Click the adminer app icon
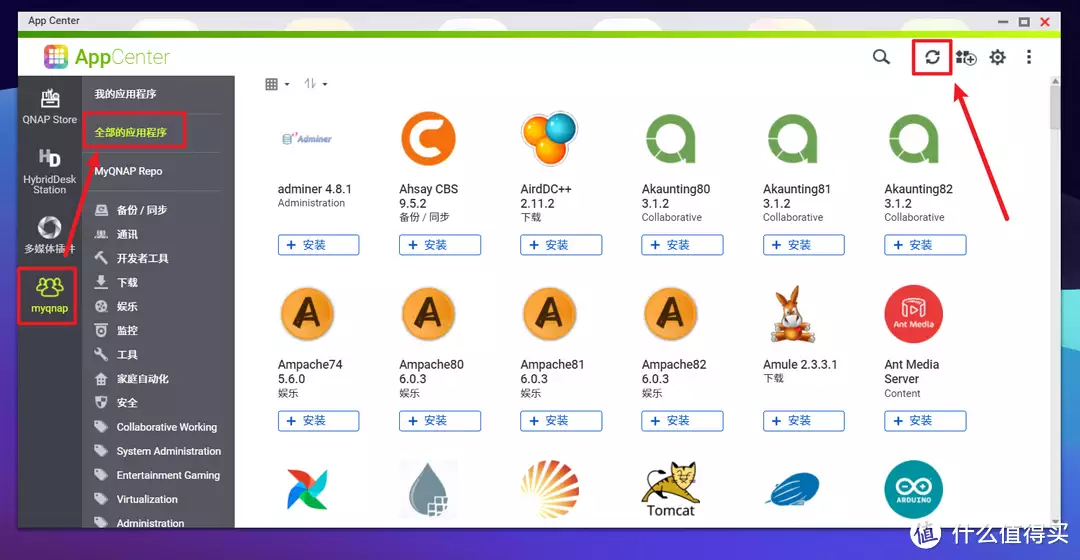The height and width of the screenshot is (560, 1080). point(307,139)
